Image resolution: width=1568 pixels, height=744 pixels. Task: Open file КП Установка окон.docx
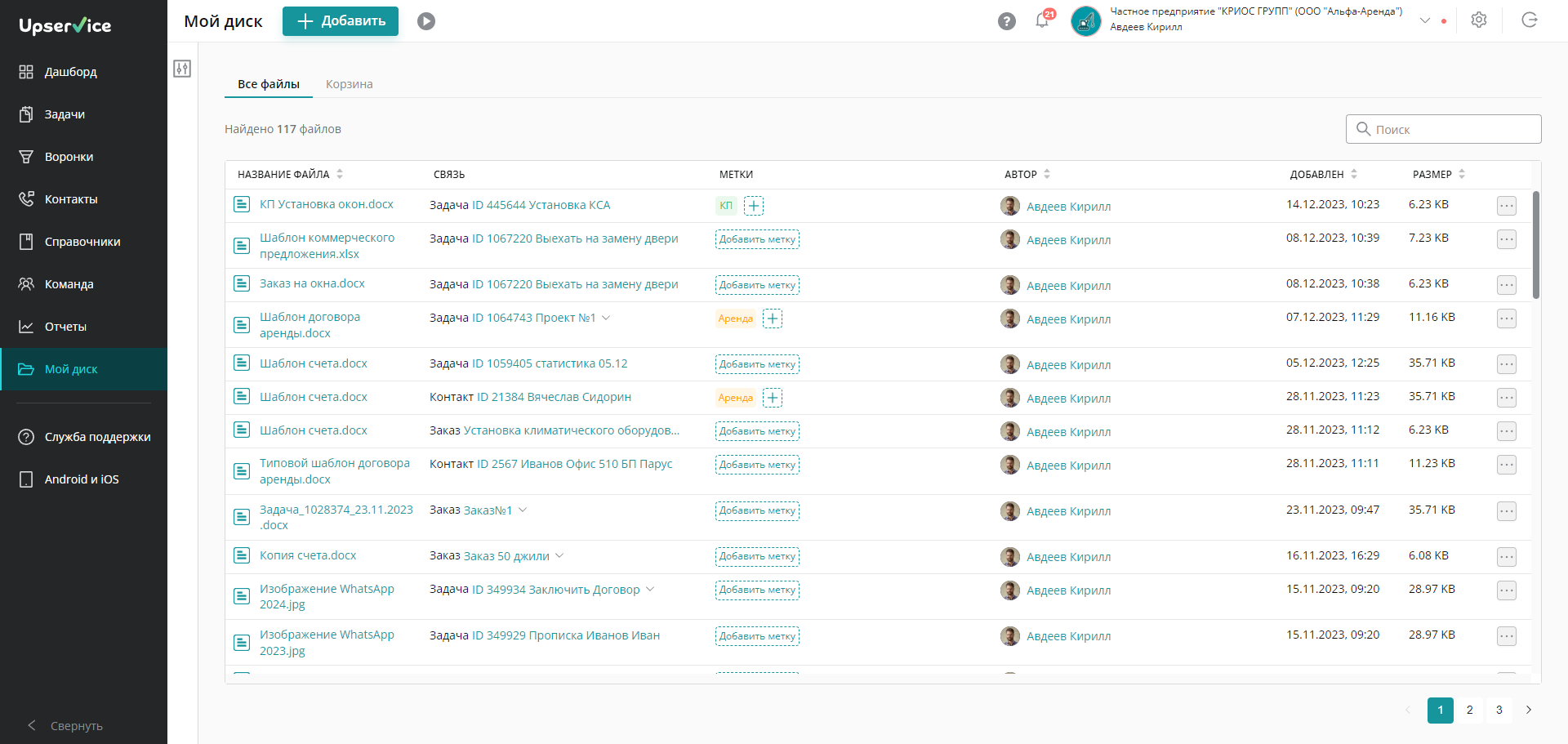327,204
